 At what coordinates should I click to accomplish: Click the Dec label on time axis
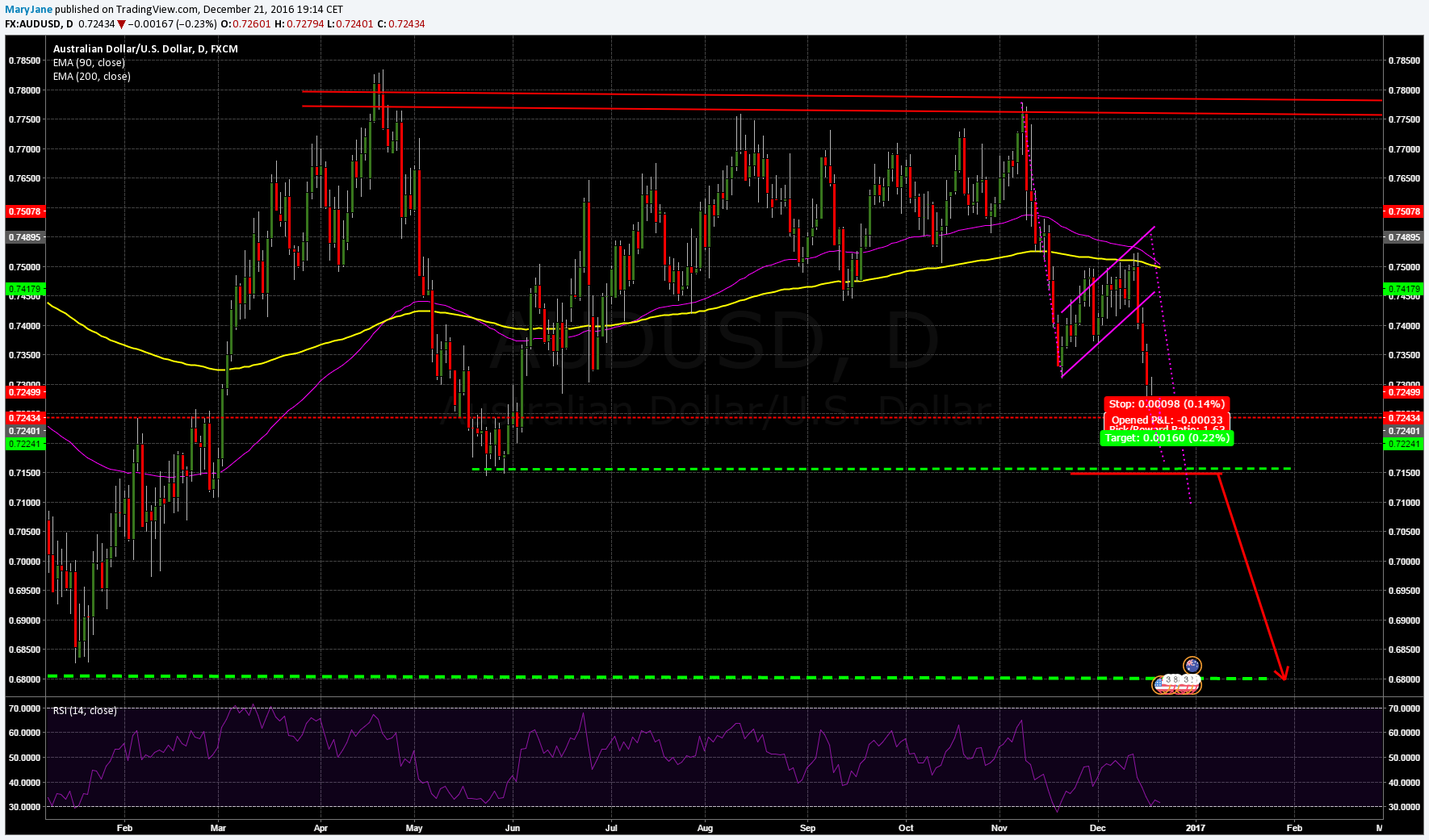coord(1097,828)
